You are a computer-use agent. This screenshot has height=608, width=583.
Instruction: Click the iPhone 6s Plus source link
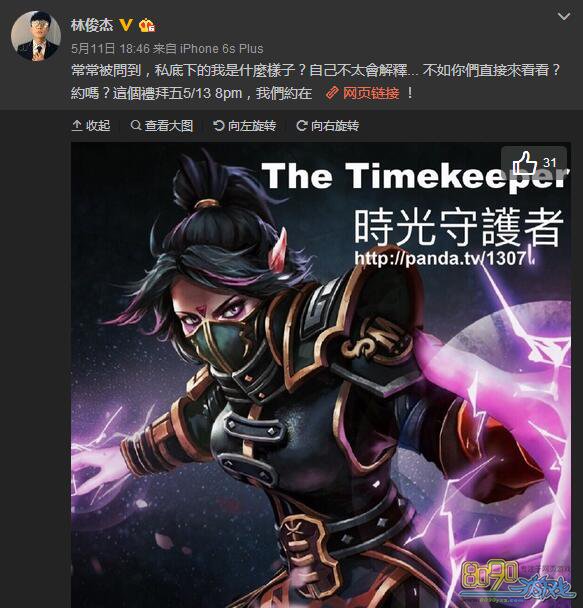(221, 48)
